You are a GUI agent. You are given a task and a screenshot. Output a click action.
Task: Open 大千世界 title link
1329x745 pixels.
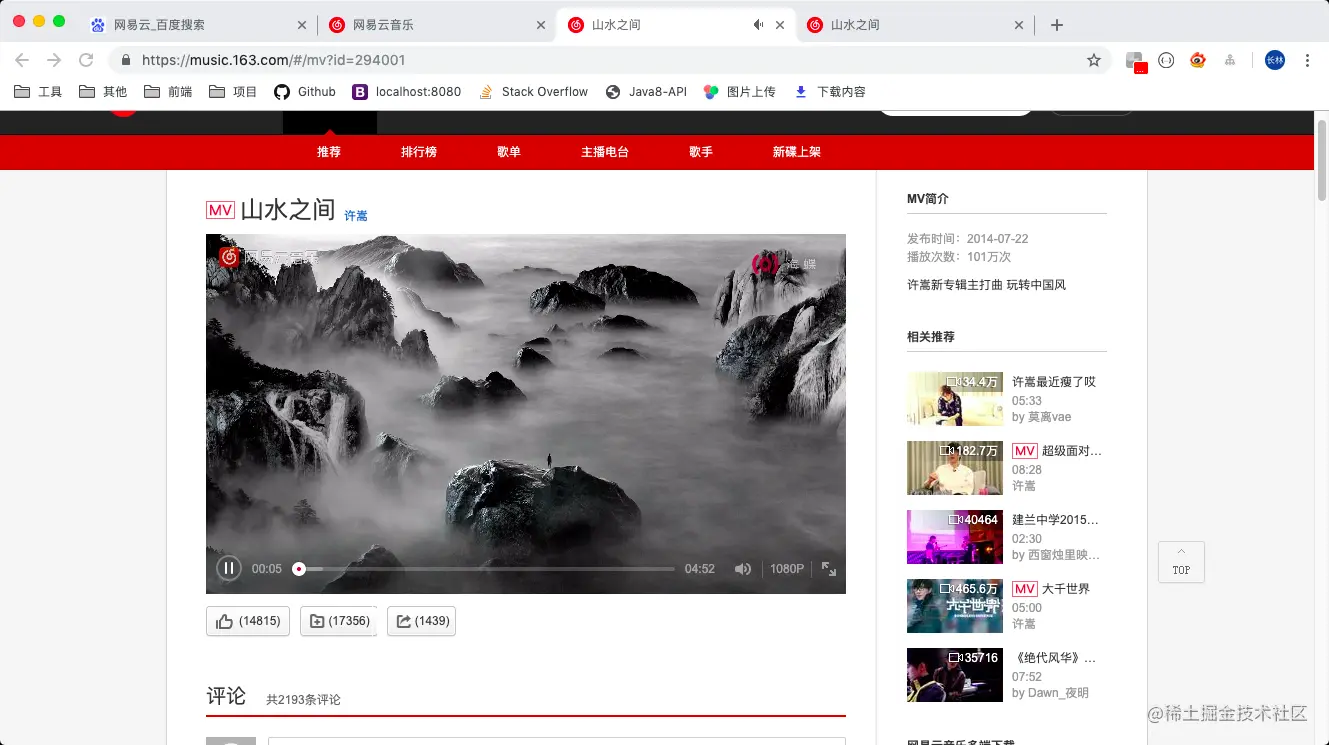pyautogui.click(x=1066, y=589)
